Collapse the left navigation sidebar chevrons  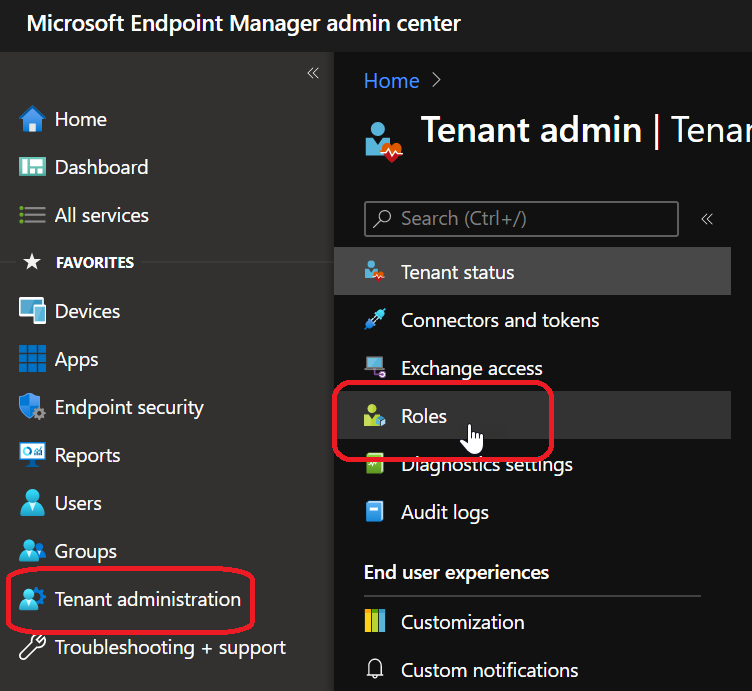point(313,73)
